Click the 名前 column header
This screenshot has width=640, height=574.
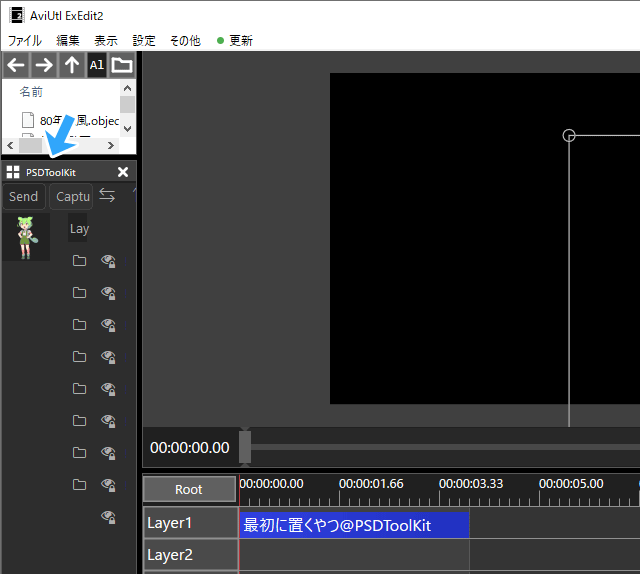[31, 91]
